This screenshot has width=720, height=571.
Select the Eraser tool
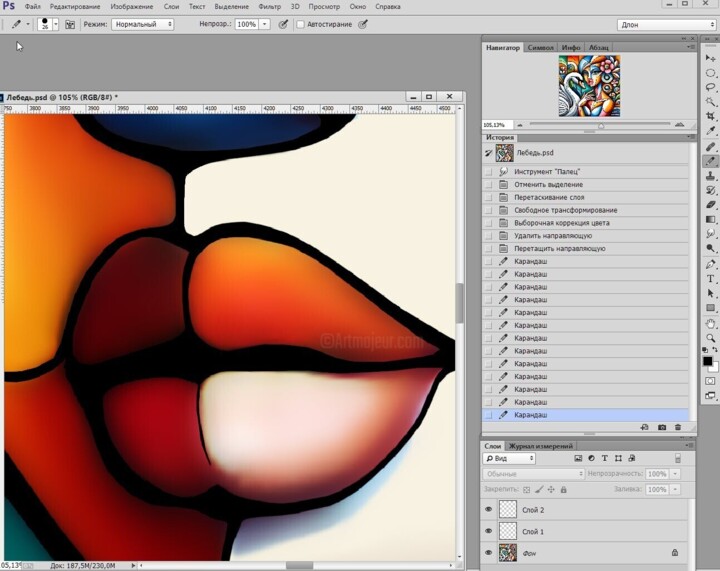click(x=710, y=205)
